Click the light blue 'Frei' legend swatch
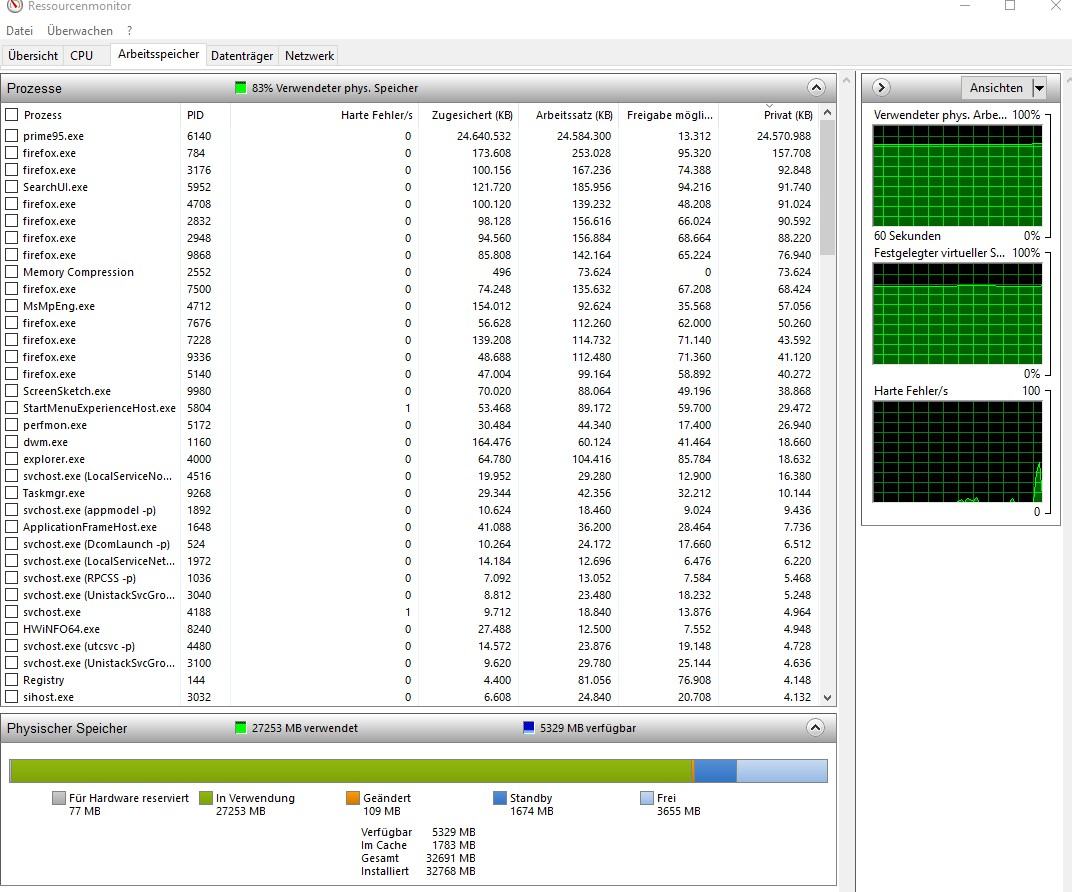1072x892 pixels. [647, 798]
